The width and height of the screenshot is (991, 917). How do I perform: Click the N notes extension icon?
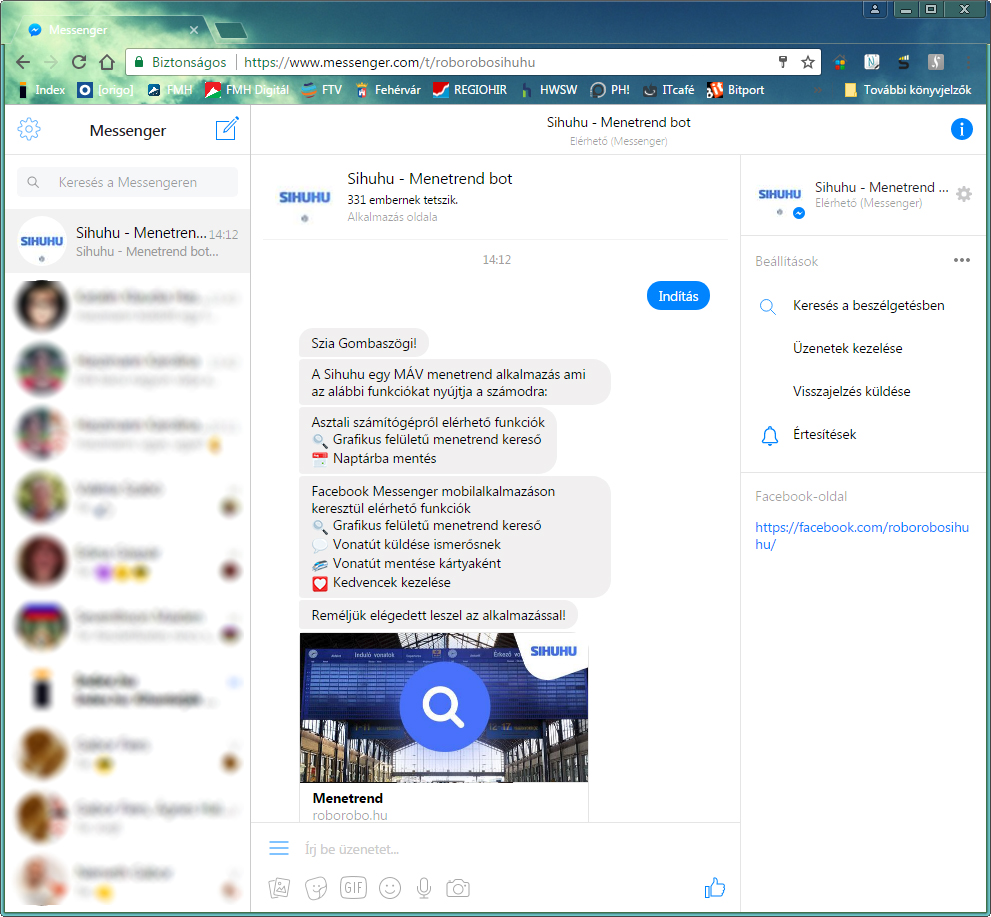(x=872, y=62)
